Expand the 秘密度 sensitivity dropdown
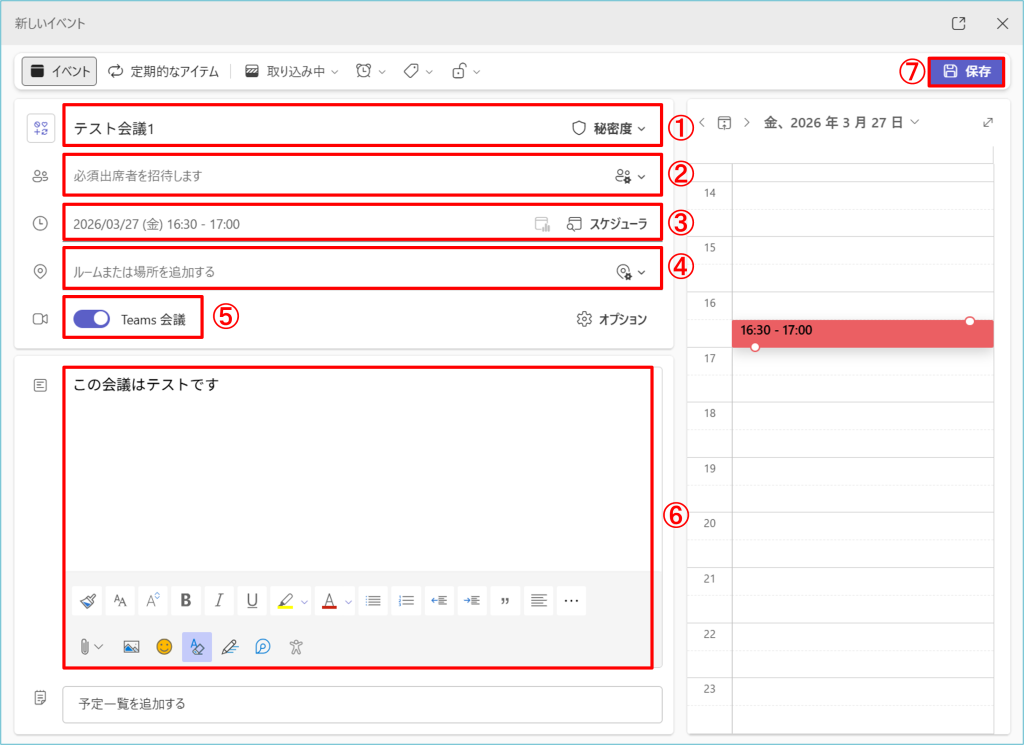 [x=608, y=128]
